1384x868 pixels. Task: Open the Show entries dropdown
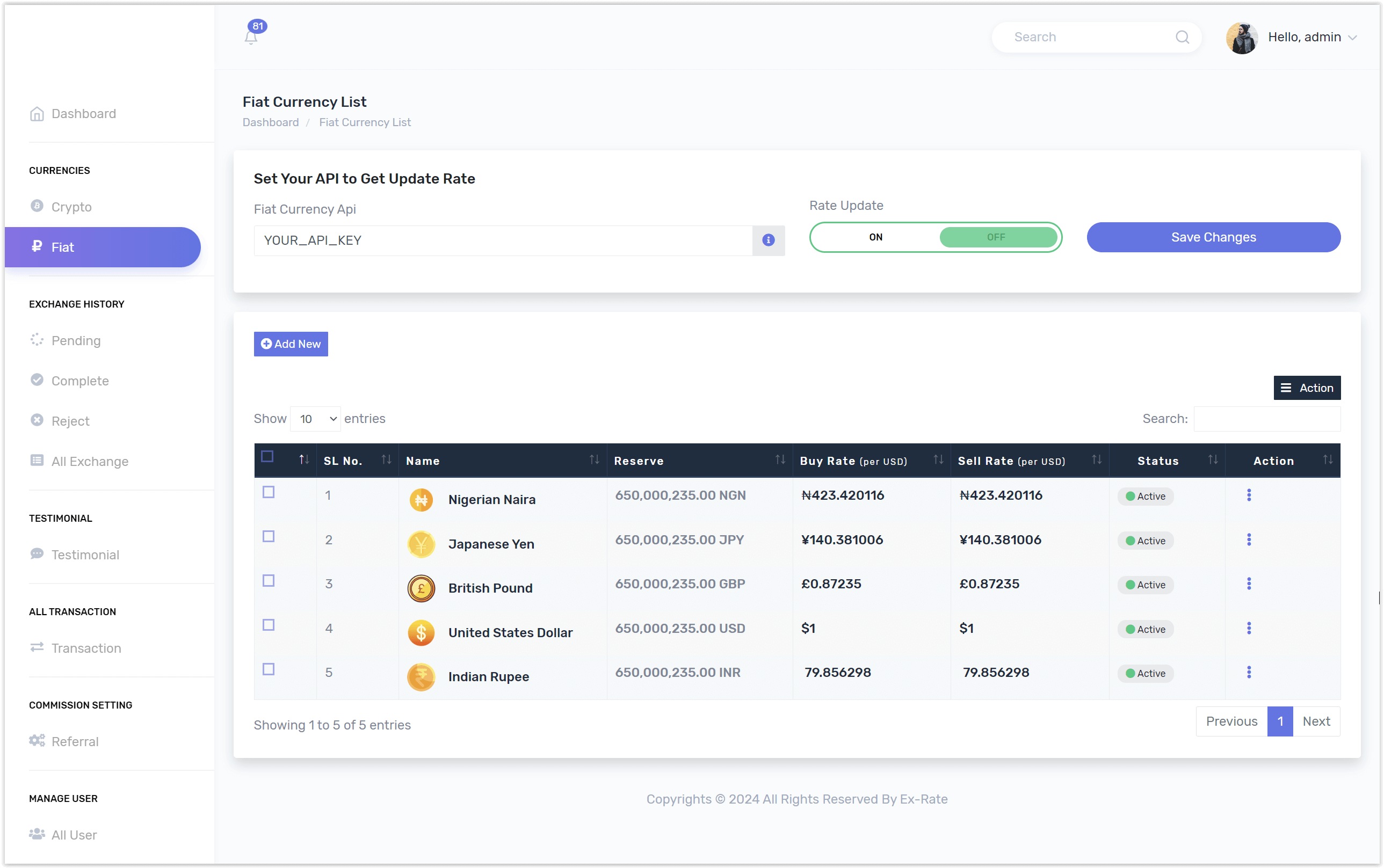coord(315,419)
